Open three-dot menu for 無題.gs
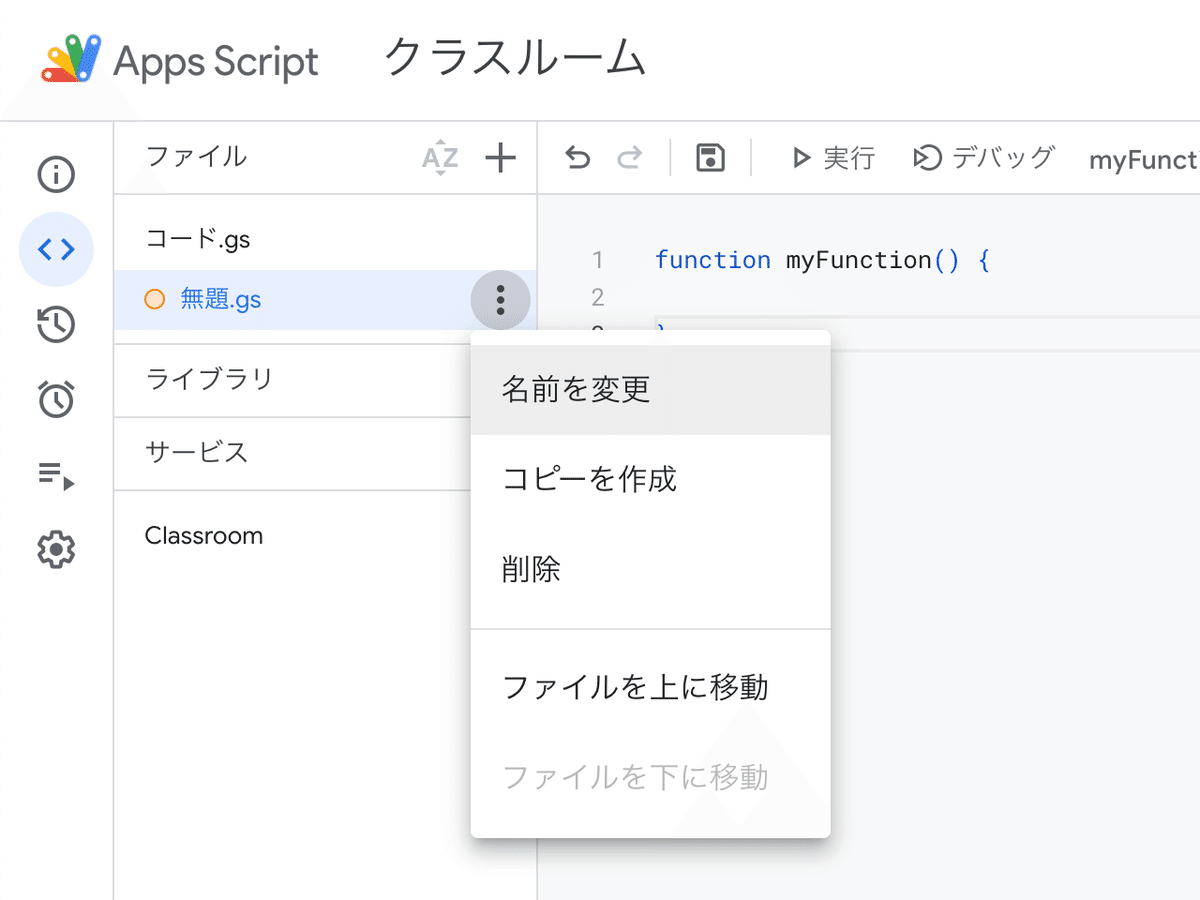 tap(500, 300)
